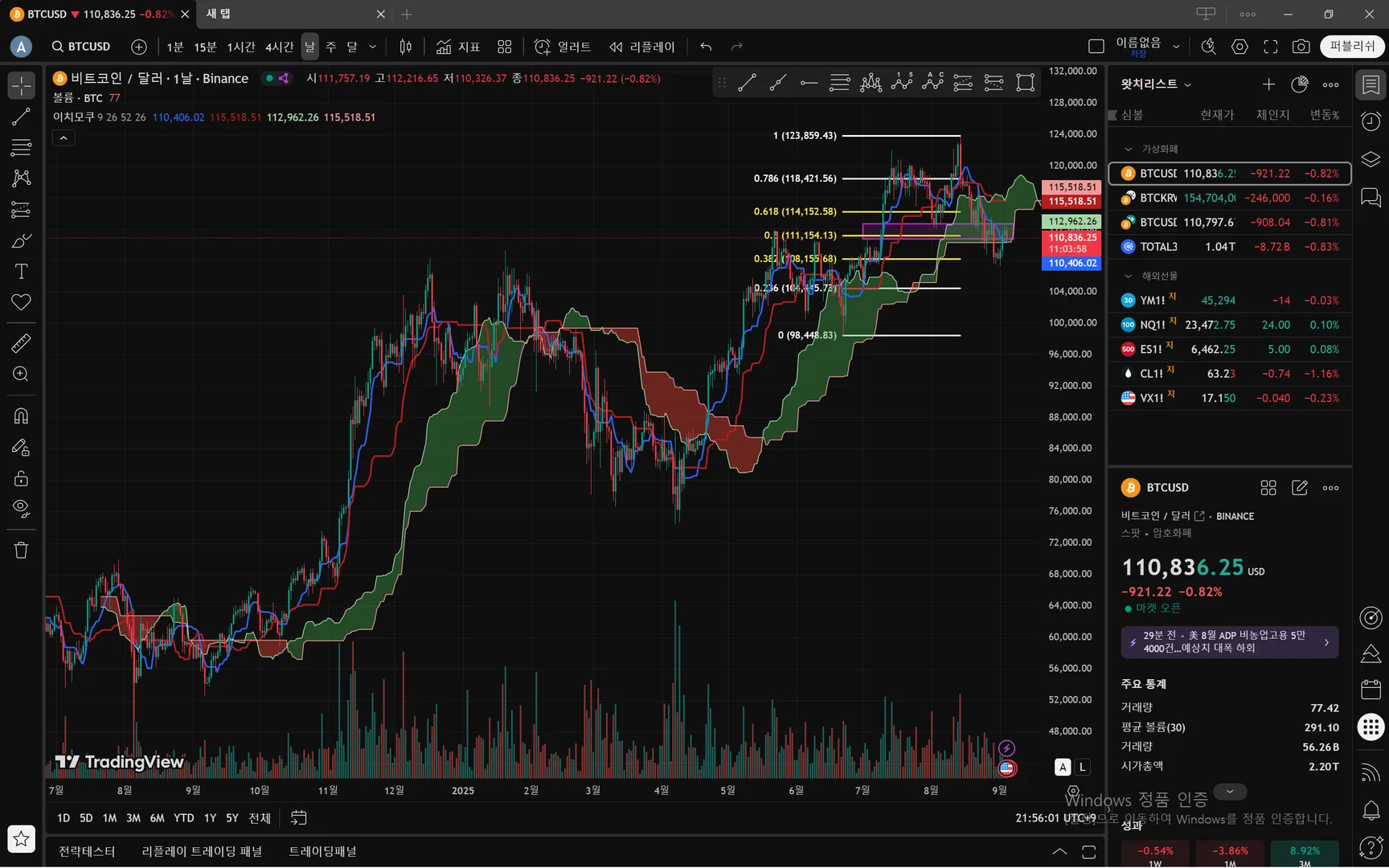
Task: Open the forecasting and measurement tools
Action: click(22, 210)
